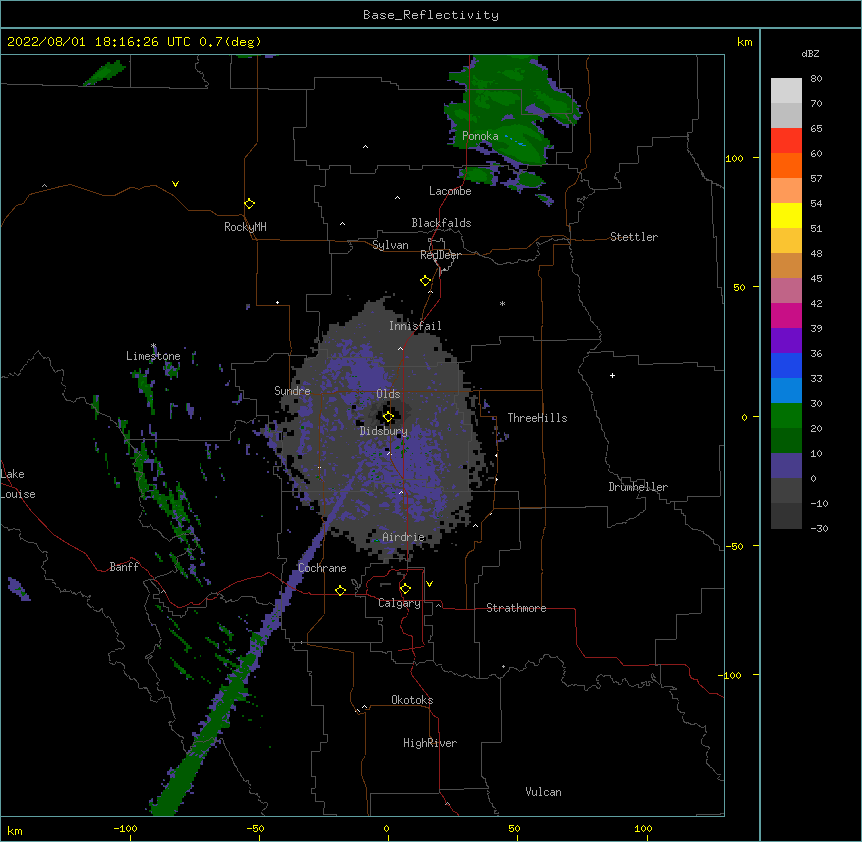
Task: Click the red 65 dBZ legend swatch
Action: click(786, 140)
